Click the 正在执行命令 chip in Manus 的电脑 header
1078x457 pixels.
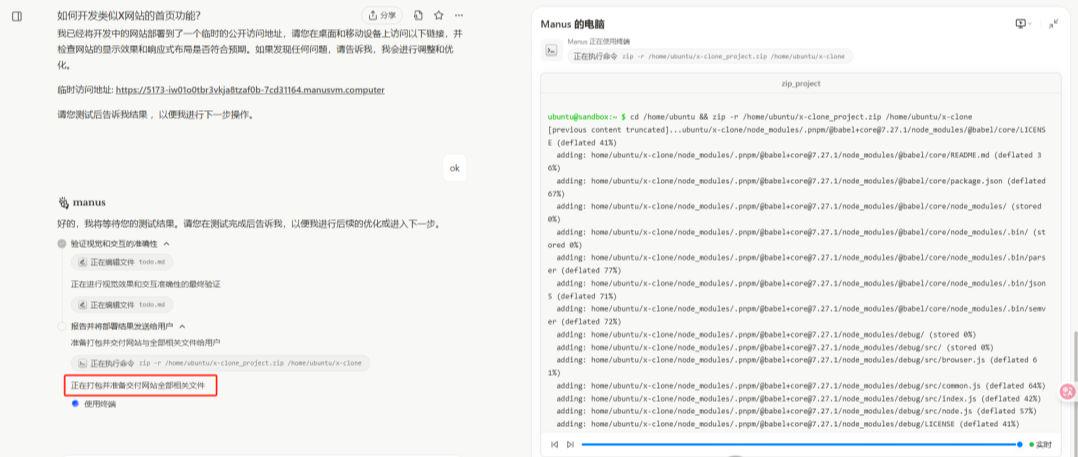pos(710,56)
